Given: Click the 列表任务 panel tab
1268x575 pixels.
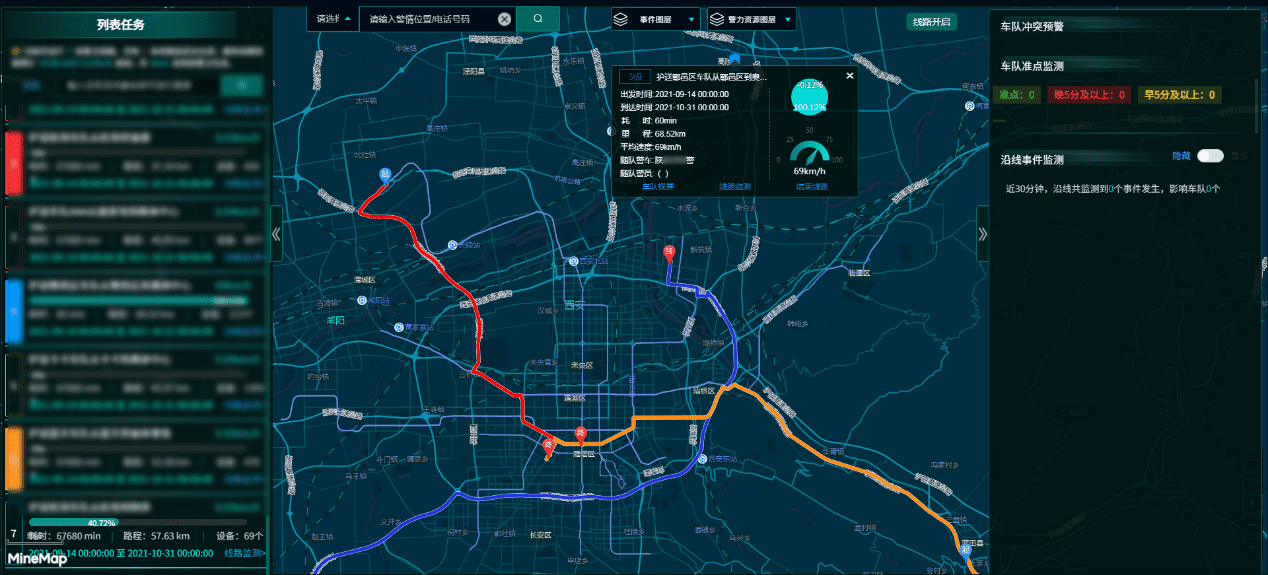Looking at the screenshot, I should pyautogui.click(x=120, y=25).
